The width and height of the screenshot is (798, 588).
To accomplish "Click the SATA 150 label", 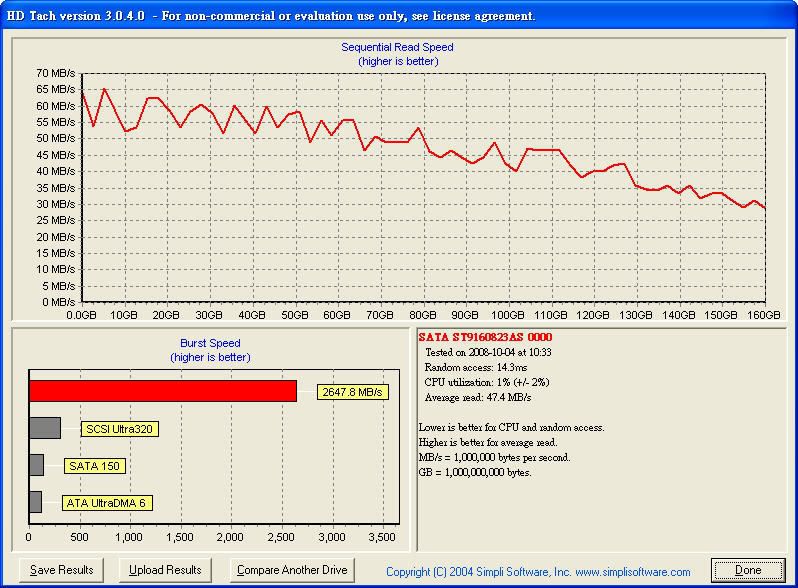I will tap(94, 466).
